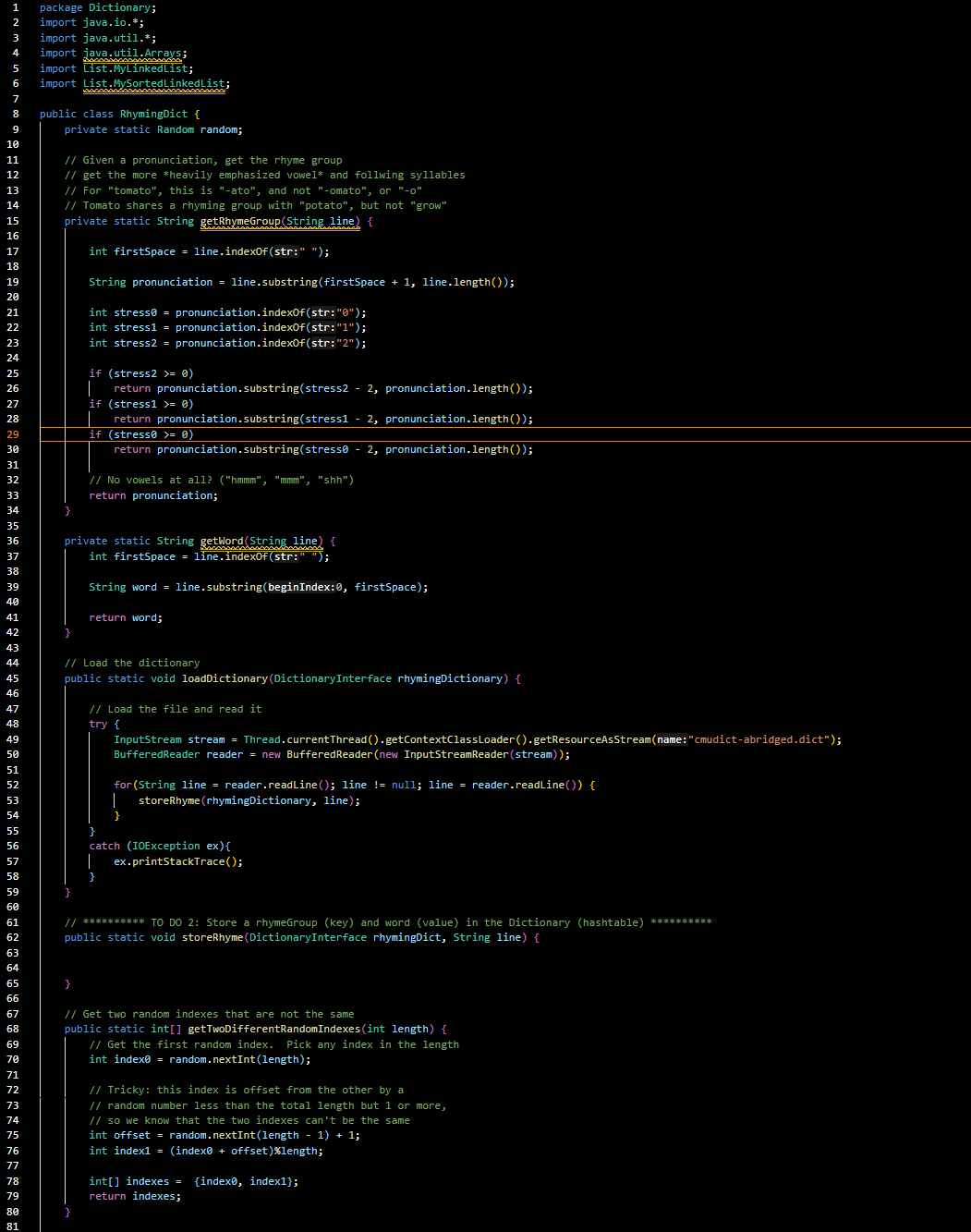Image resolution: width=971 pixels, height=1232 pixels.
Task: Click the 'int offset' declaration
Action: [120, 1135]
